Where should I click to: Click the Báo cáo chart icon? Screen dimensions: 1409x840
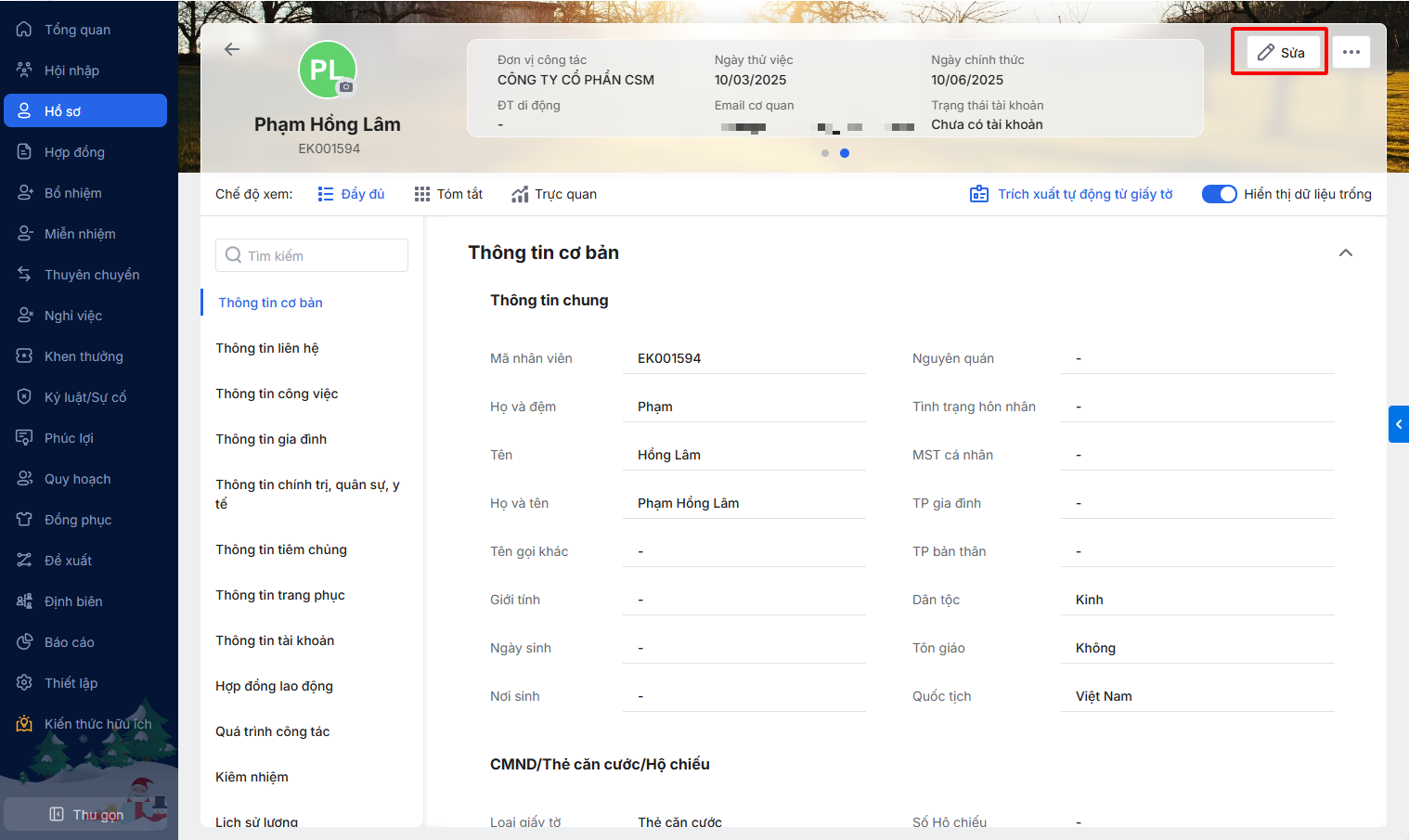click(24, 642)
